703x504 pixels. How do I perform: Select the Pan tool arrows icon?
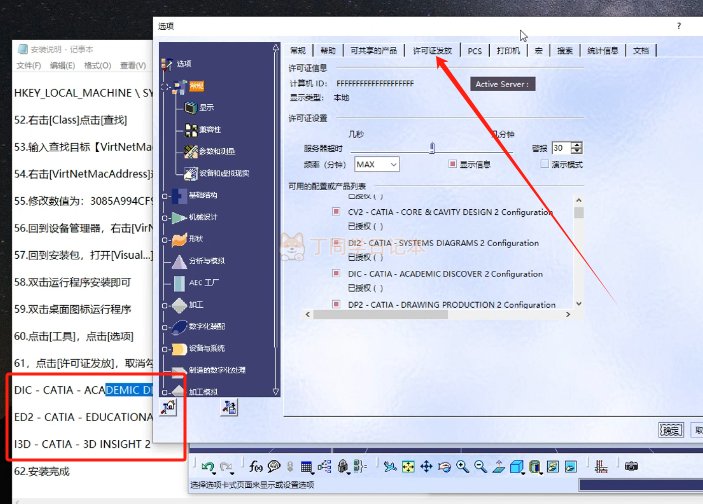[426, 467]
